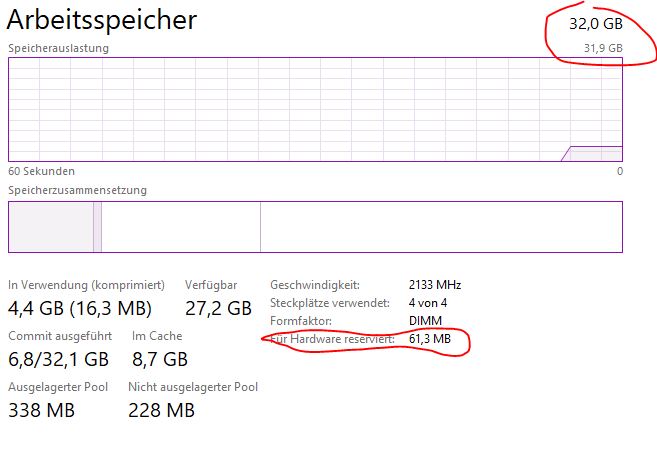Click the 61,3 MB hardware reserved value
Viewport: 657px width, 458px height.
point(430,340)
